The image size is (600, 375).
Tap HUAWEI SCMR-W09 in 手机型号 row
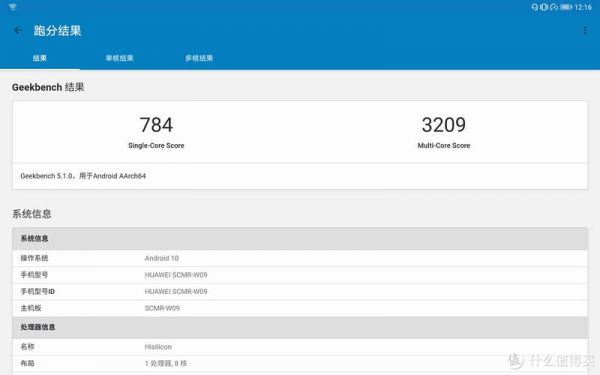pyautogui.click(x=176, y=275)
